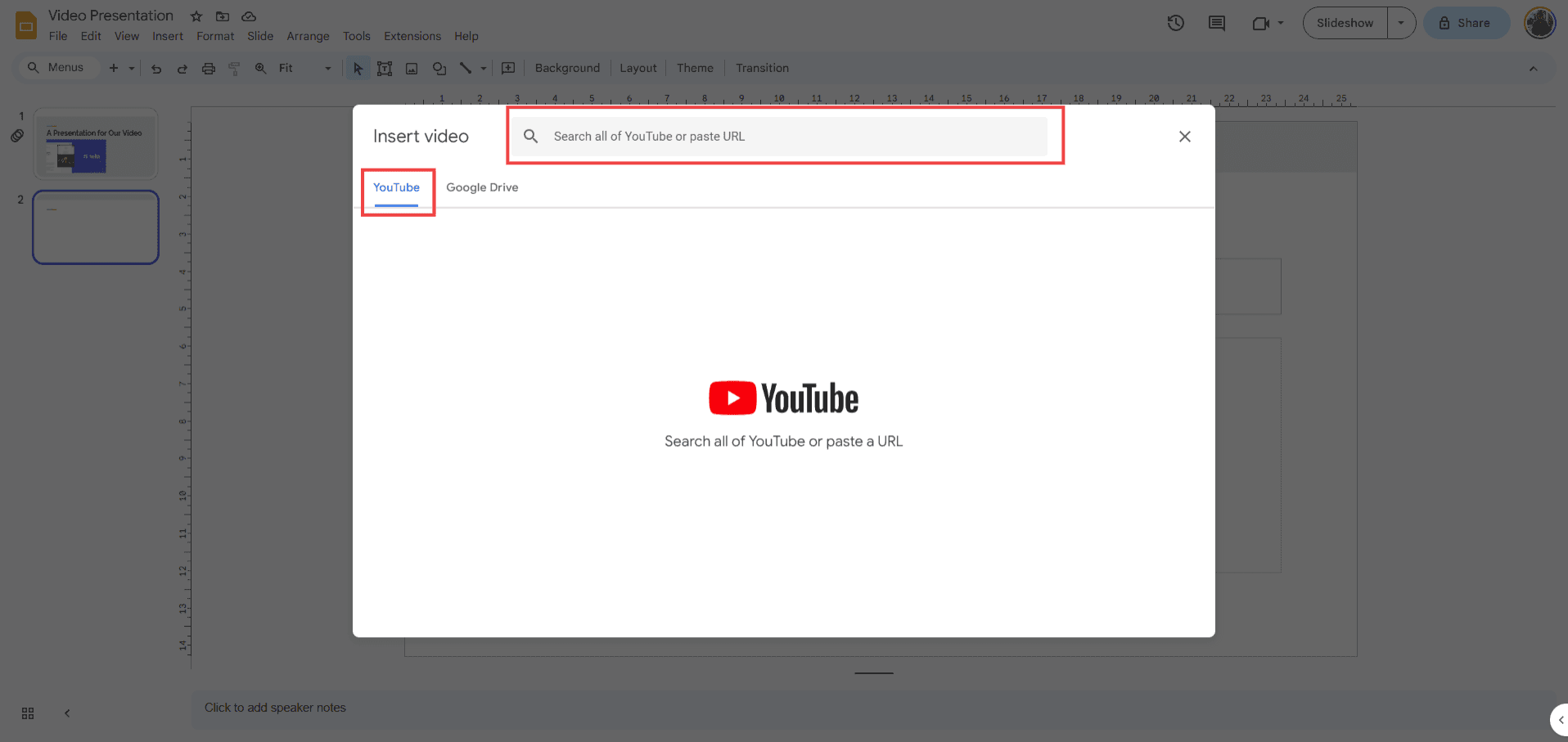Collapse the filmstrip with arrow icon
Image resolution: width=1568 pixels, height=742 pixels.
(x=67, y=713)
